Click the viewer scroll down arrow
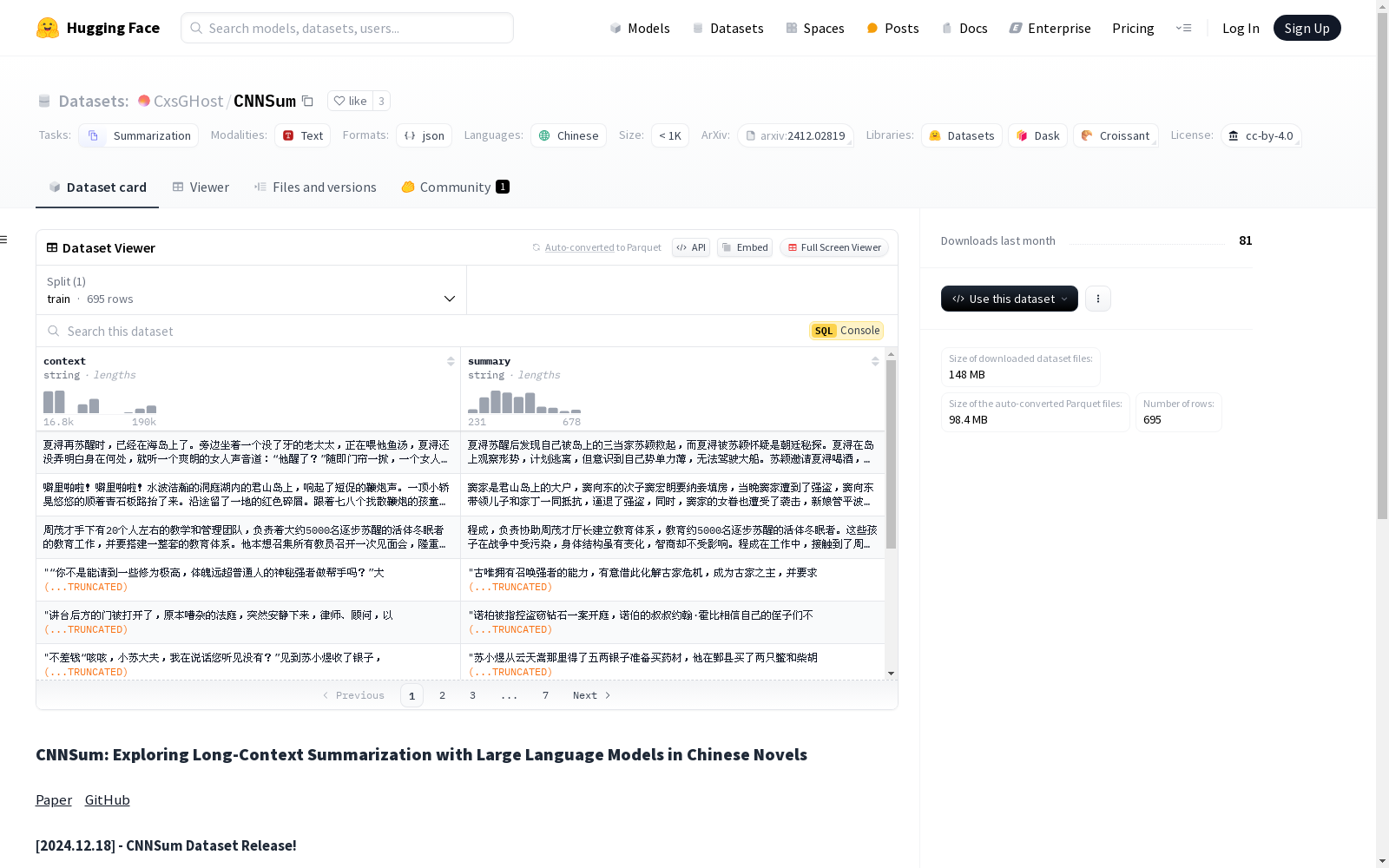This screenshot has width=1389, height=868. pos(891,674)
